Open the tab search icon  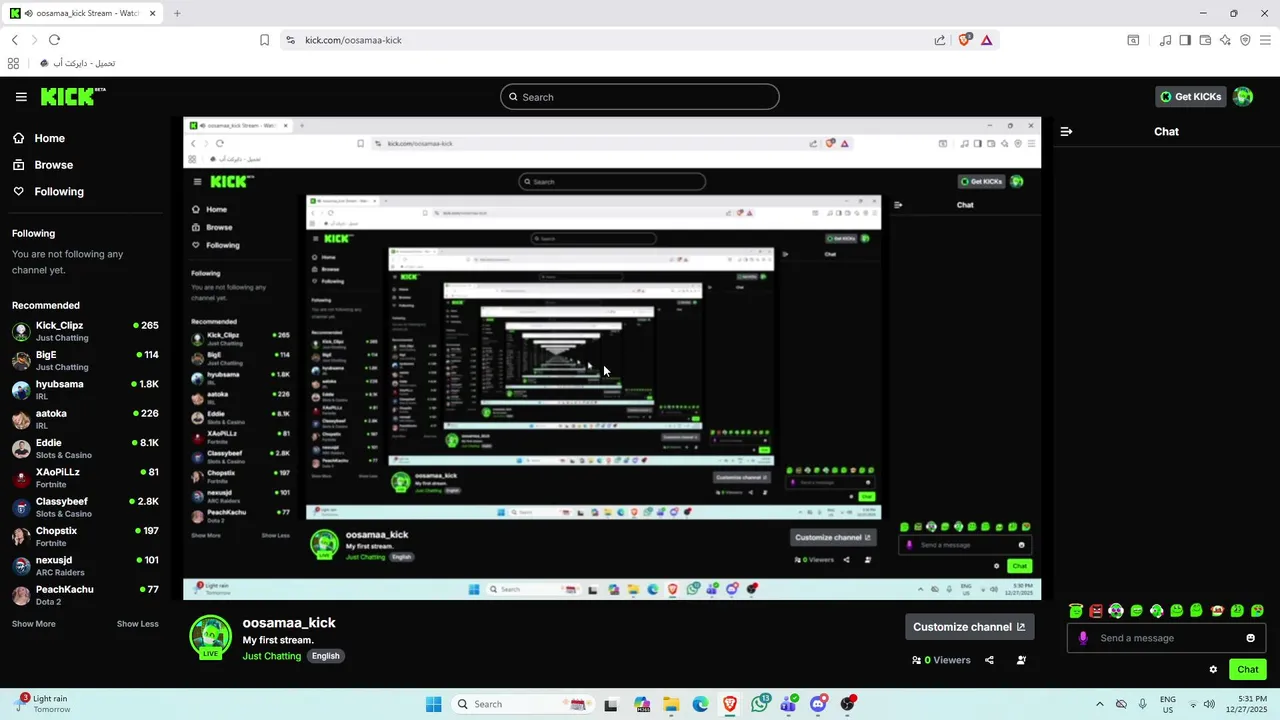pyautogui.click(x=1133, y=40)
